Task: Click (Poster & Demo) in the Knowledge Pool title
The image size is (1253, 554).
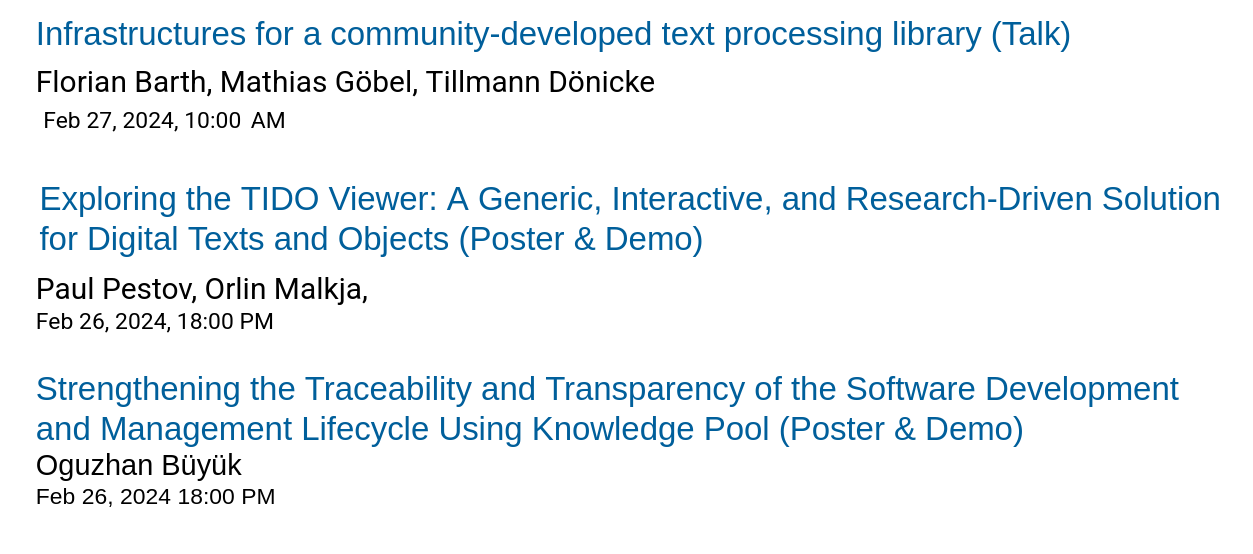Action: tap(901, 430)
